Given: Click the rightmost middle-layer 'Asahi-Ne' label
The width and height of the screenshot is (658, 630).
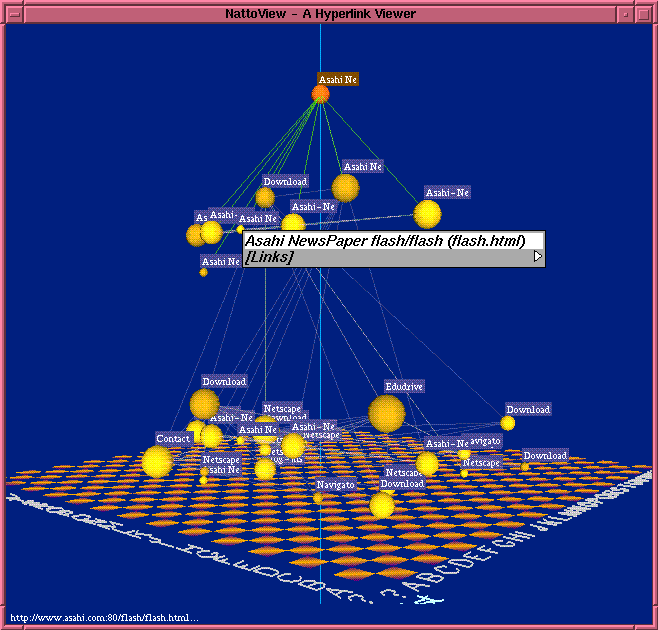Looking at the screenshot, I should pos(447,193).
